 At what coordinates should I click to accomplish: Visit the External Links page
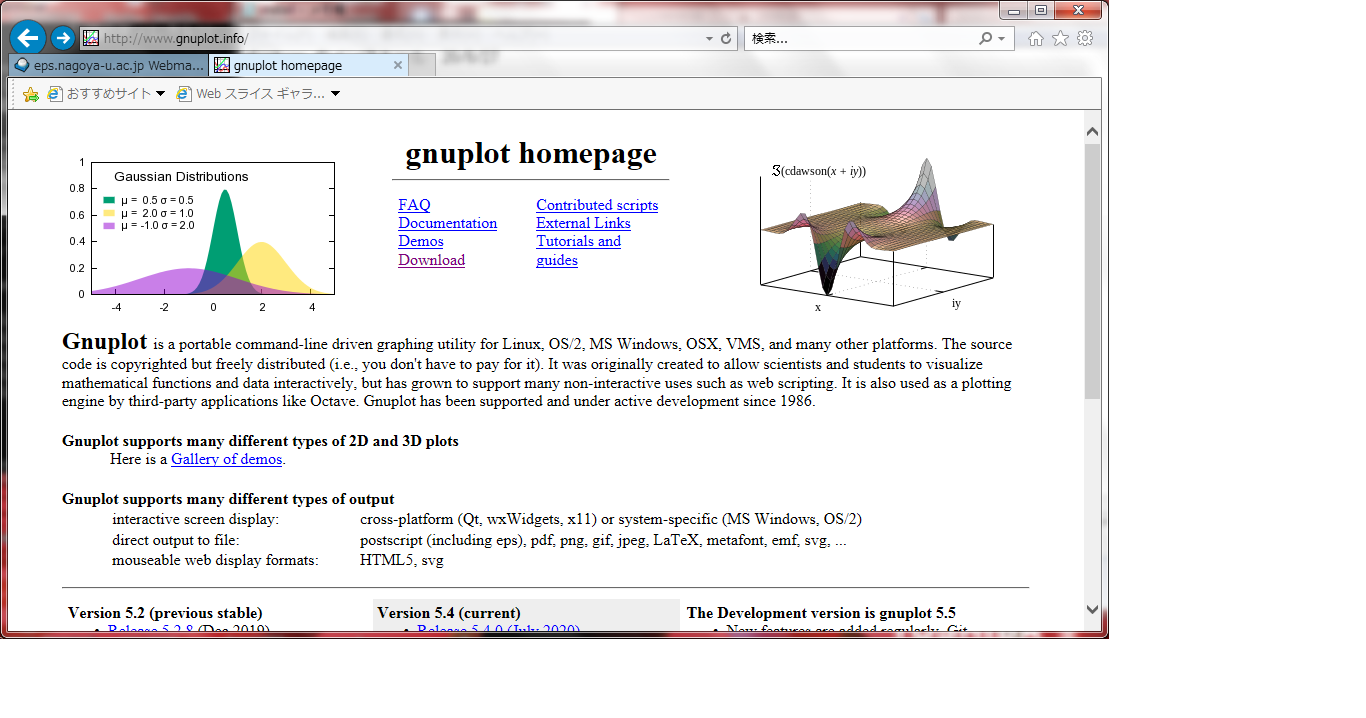(583, 223)
